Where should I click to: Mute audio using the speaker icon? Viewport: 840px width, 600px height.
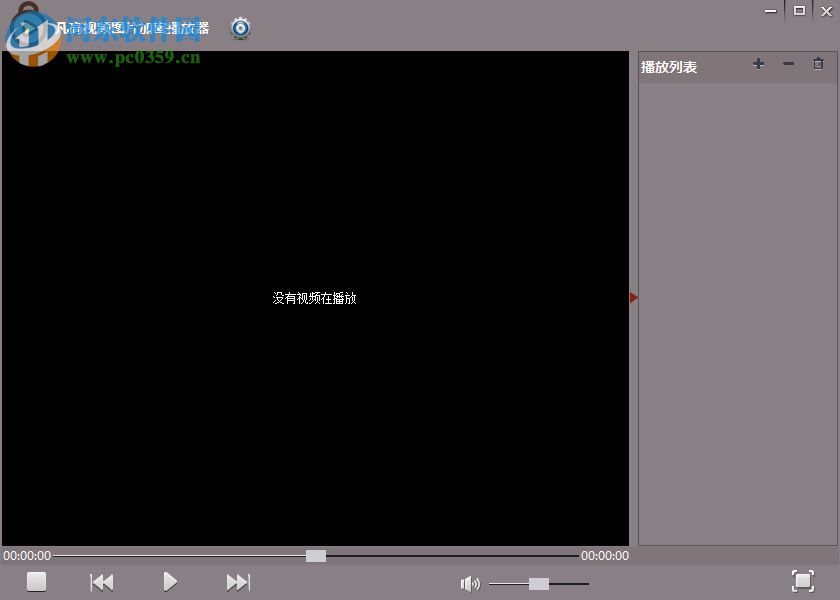(x=469, y=583)
